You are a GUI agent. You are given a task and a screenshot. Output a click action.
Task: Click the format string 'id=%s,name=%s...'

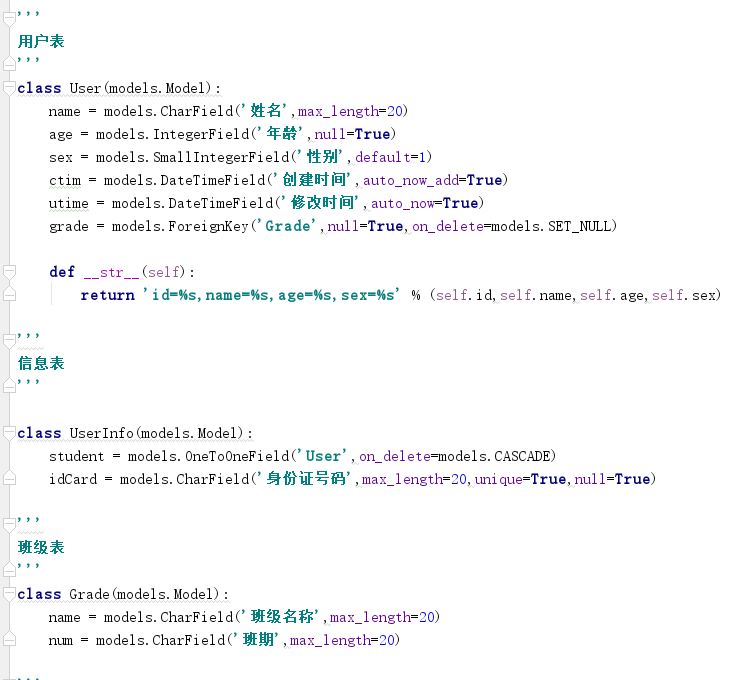(271, 295)
